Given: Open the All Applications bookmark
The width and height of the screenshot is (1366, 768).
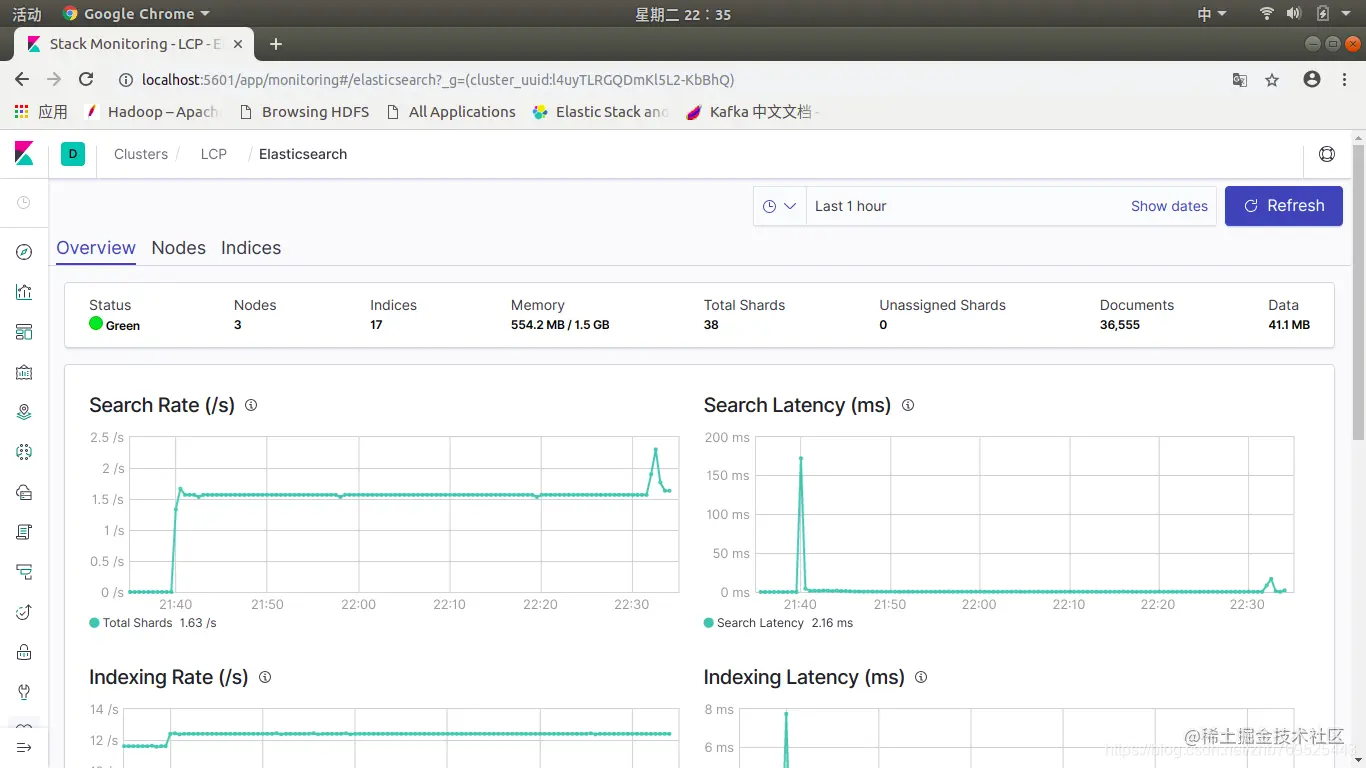Looking at the screenshot, I should (x=450, y=112).
